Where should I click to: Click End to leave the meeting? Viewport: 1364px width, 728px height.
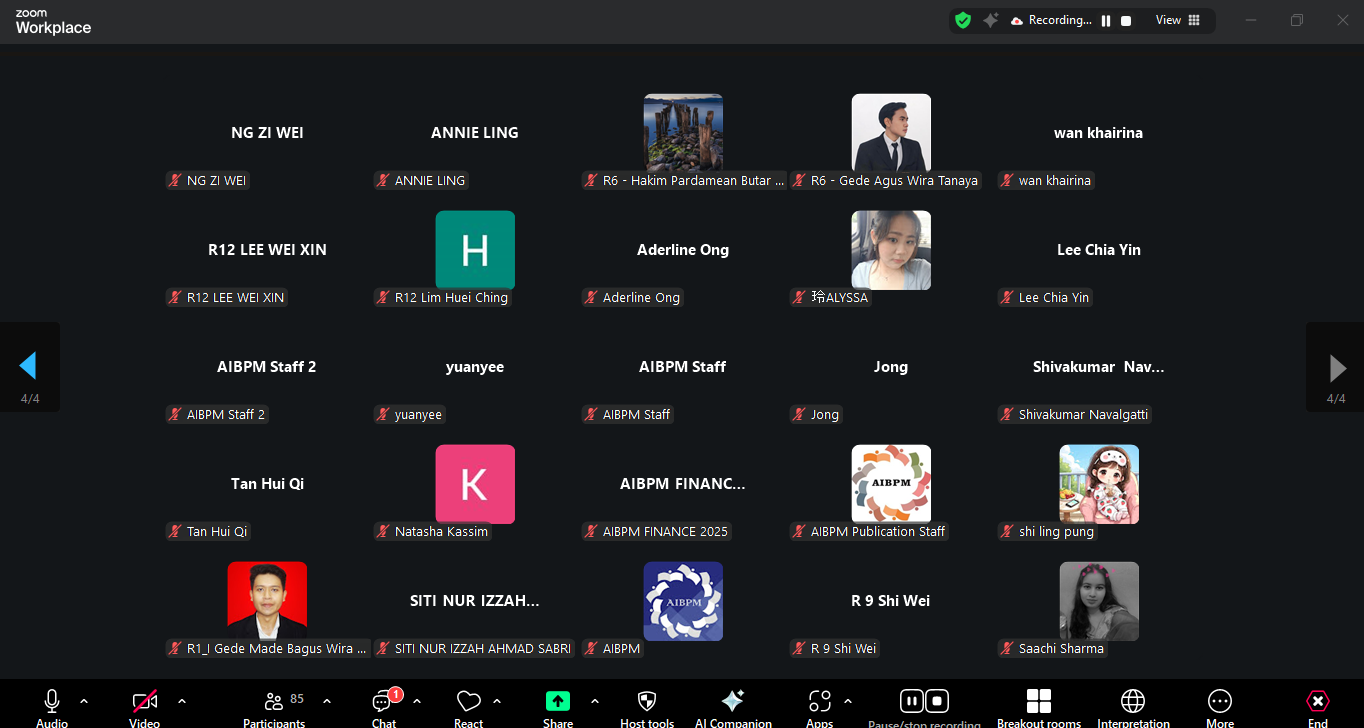[1318, 704]
